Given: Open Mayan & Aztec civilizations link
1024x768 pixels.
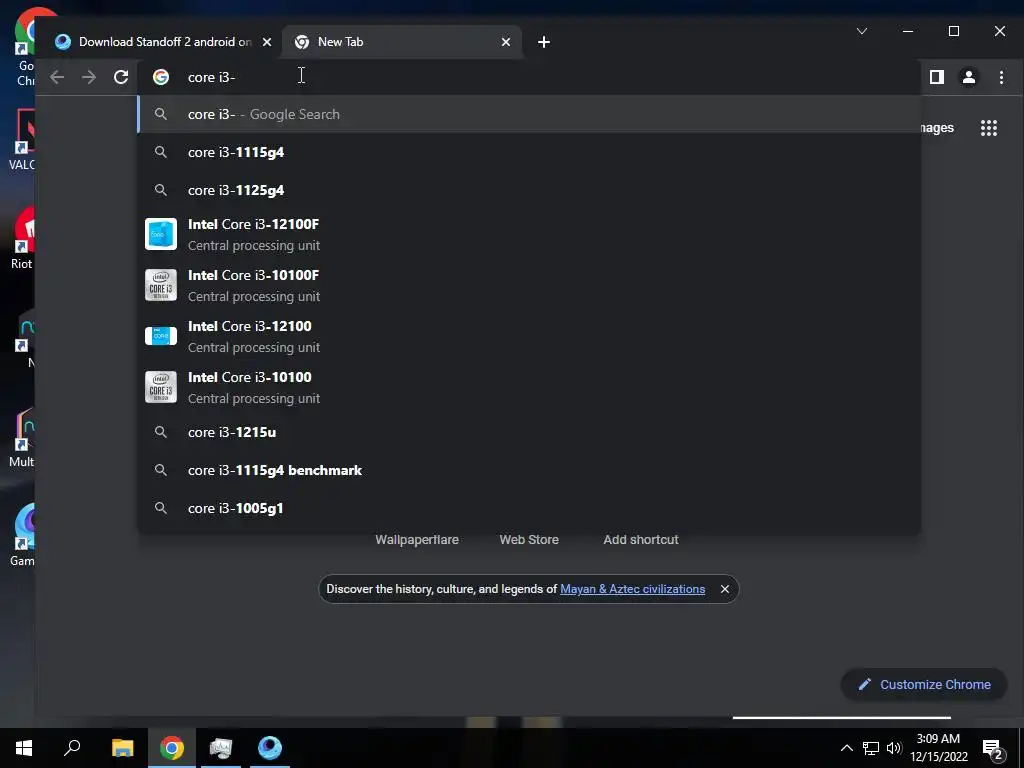Looking at the screenshot, I should coord(632,589).
